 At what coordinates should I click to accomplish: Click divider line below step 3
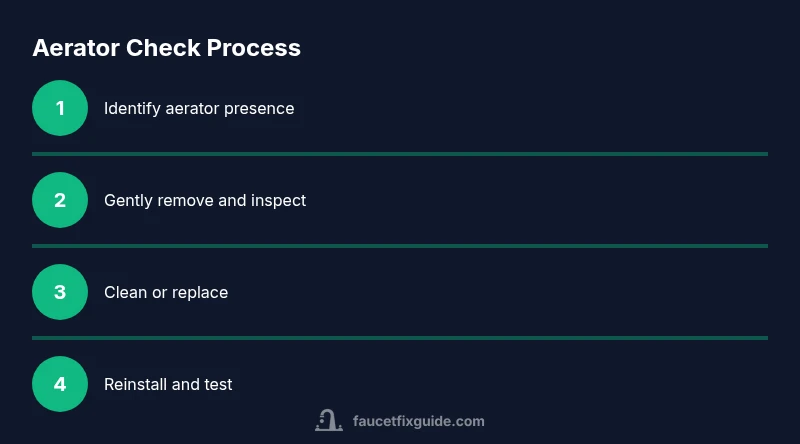coord(400,338)
